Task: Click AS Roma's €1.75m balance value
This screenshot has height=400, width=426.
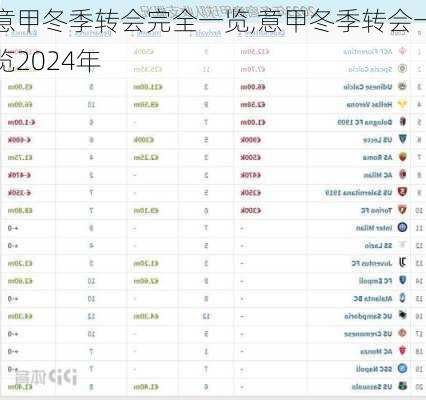Action: [x=20, y=157]
